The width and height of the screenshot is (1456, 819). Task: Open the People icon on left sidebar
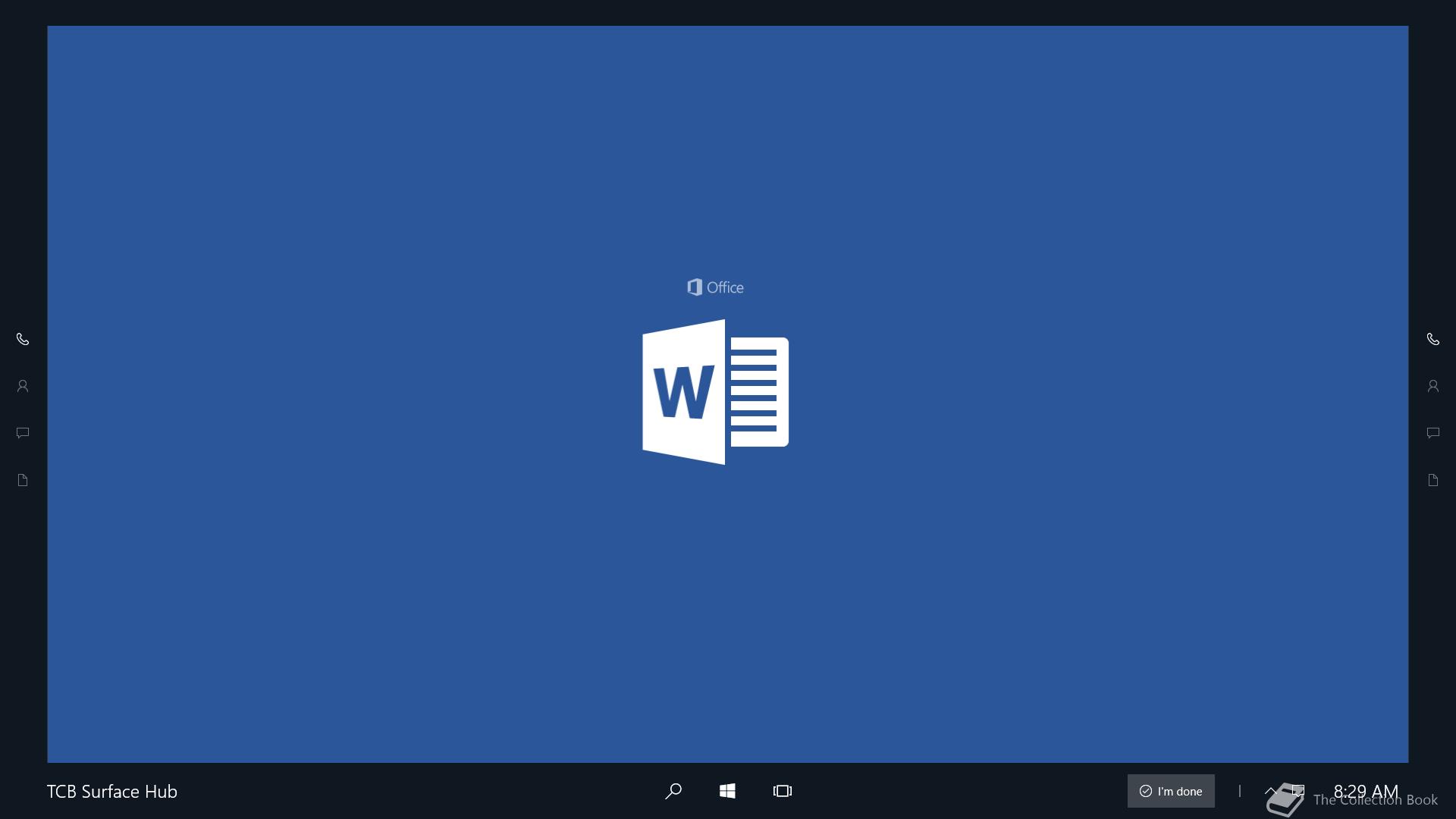click(x=23, y=386)
